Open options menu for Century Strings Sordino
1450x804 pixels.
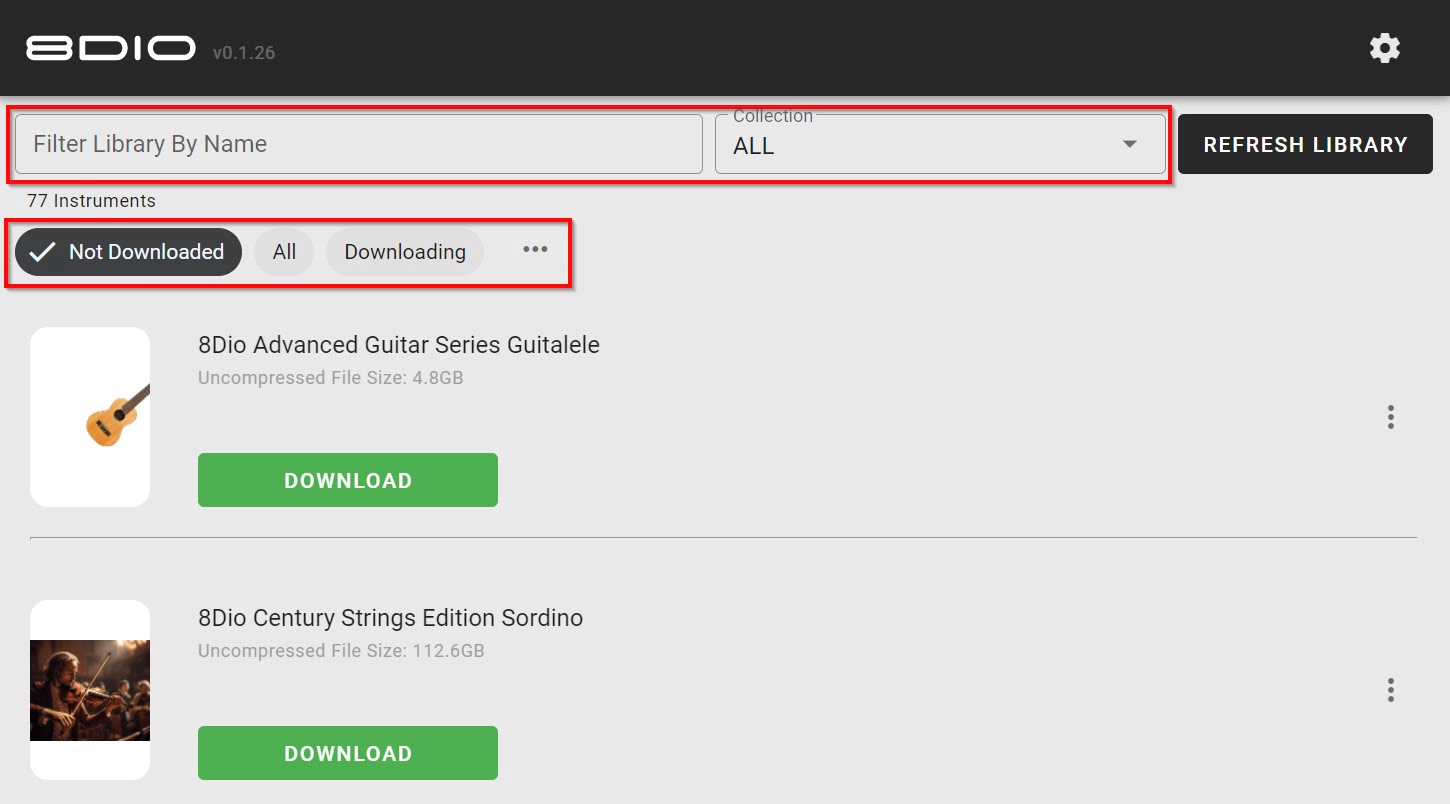(1390, 690)
